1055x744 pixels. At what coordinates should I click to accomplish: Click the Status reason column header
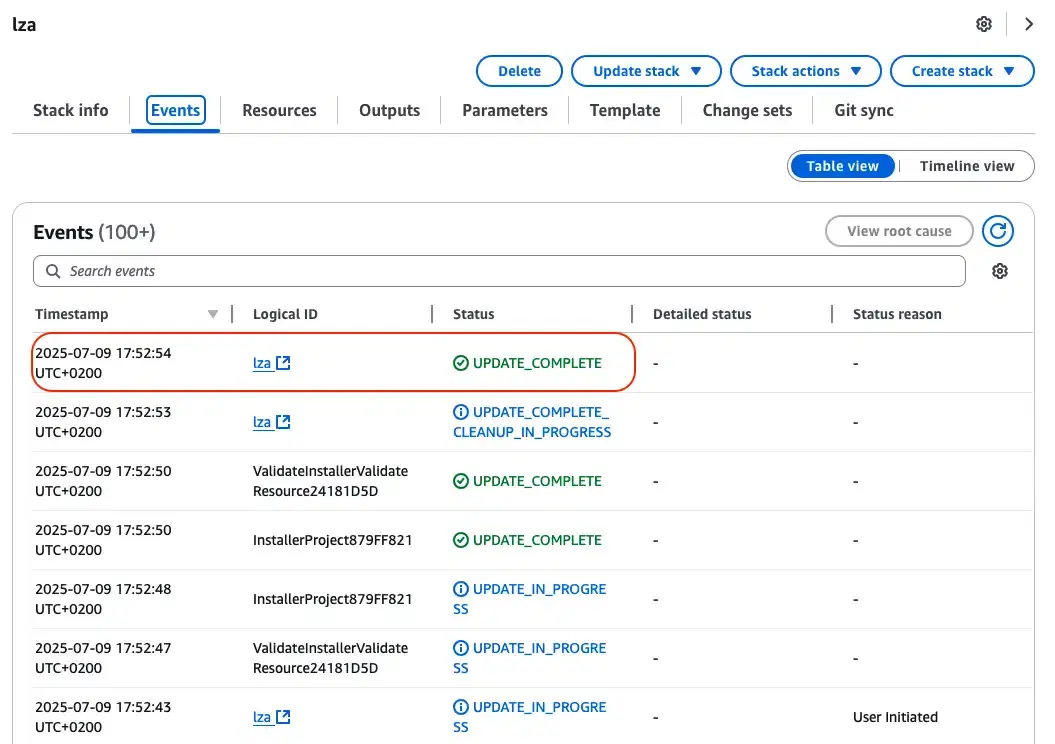pos(897,314)
